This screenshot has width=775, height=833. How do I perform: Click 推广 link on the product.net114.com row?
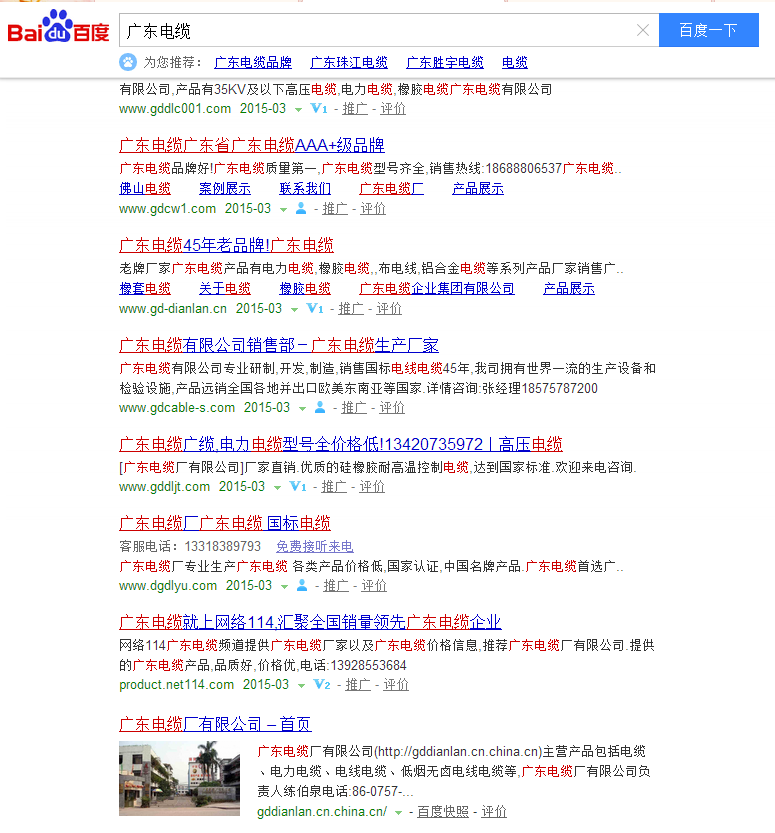click(358, 684)
